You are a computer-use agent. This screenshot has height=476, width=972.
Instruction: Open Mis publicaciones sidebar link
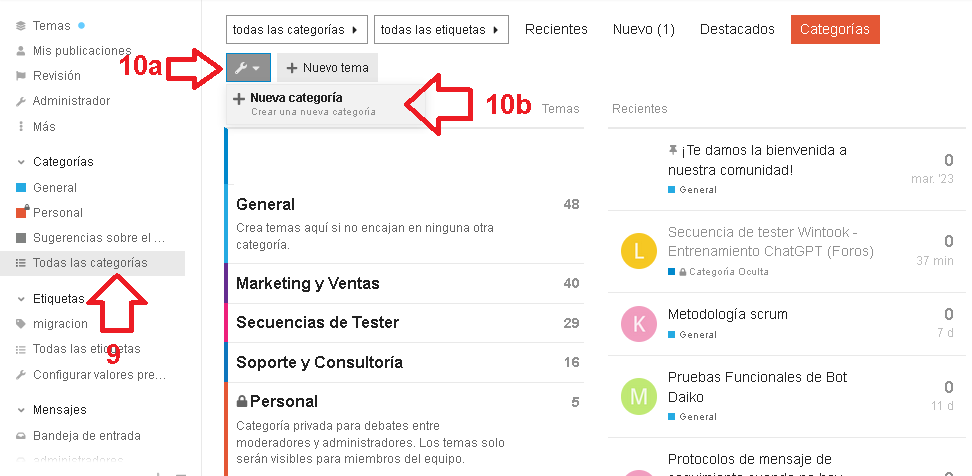(82, 51)
